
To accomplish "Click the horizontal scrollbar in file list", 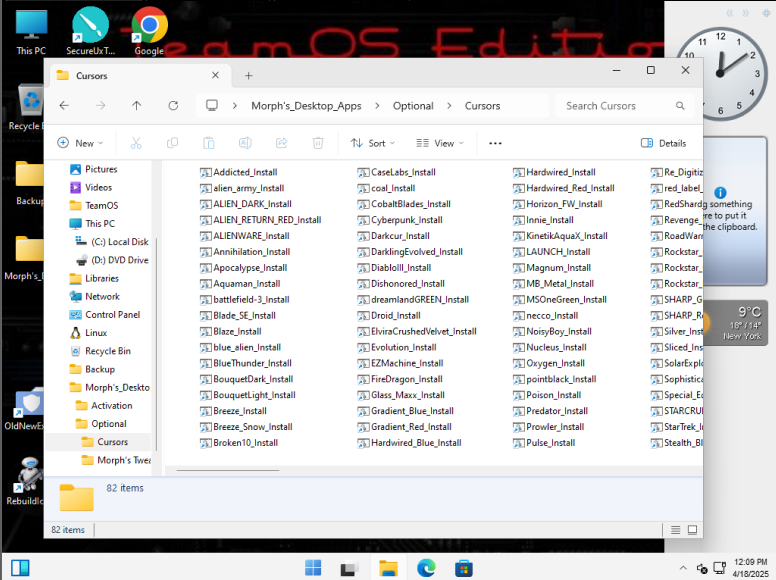I will click(x=228, y=470).
